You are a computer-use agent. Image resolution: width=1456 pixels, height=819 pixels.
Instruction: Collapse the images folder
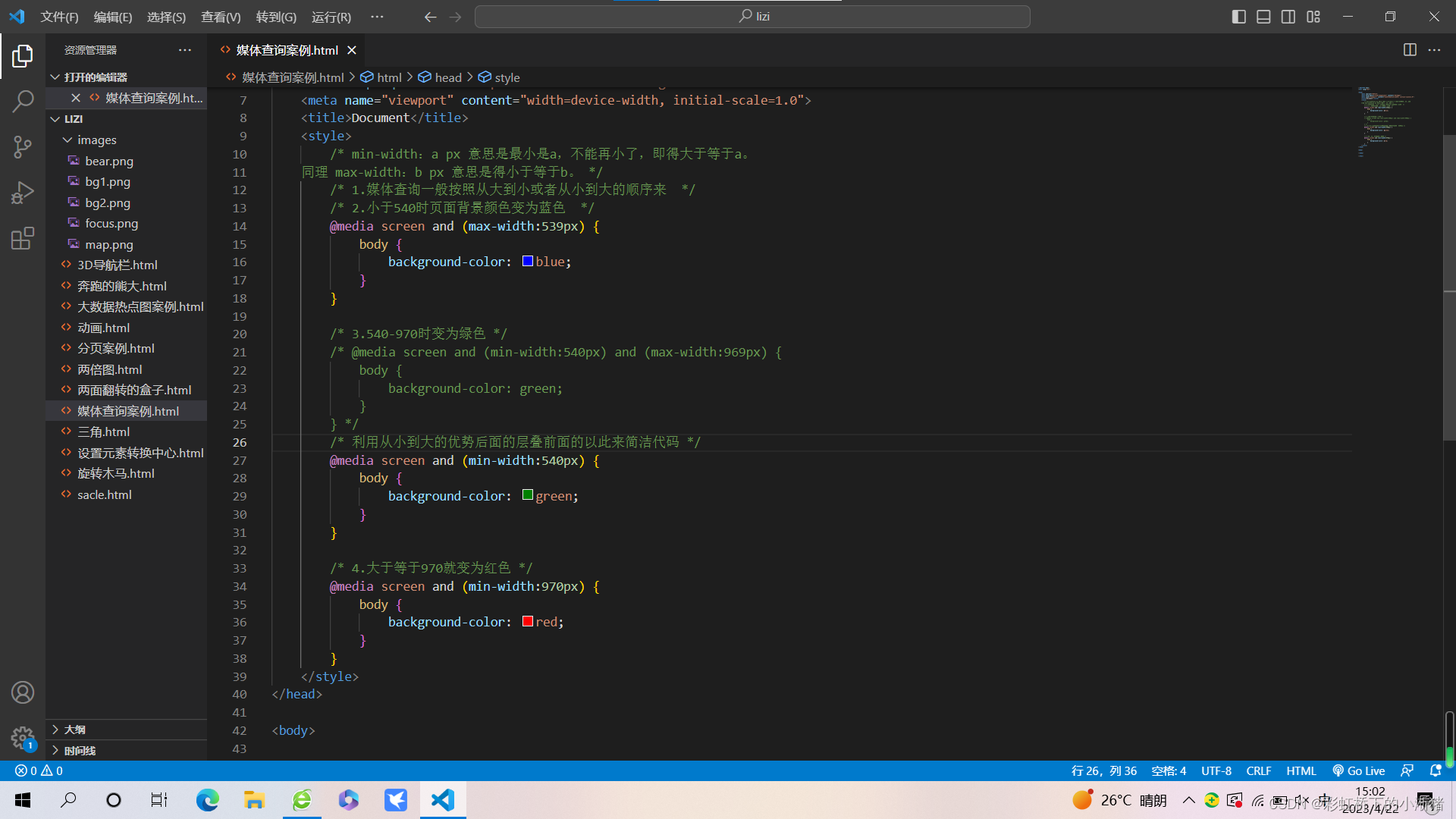point(126,140)
